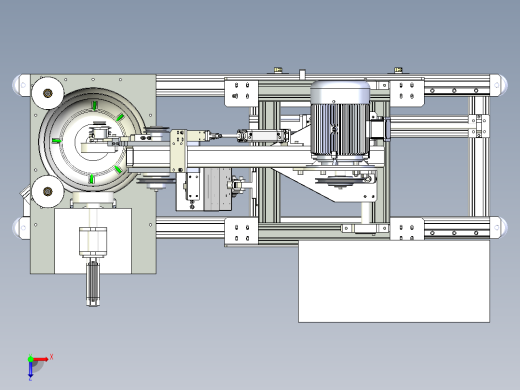The height and width of the screenshot is (390, 520).
Task: Select the upper white roller beside the bowl
Action: tap(48, 93)
